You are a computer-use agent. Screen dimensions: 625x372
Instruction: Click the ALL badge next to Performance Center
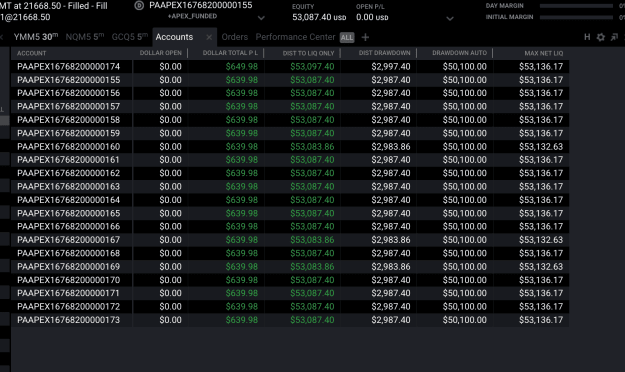[347, 37]
